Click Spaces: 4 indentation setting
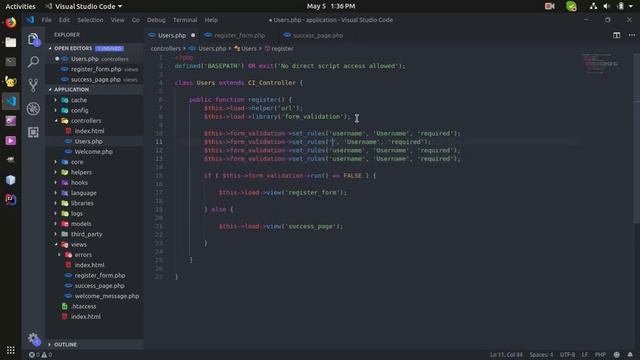Screen dimensions: 640x360 pos(541,355)
